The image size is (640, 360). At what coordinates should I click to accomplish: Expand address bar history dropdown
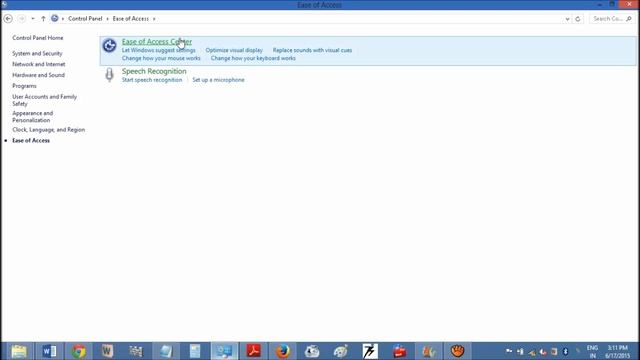pos(567,19)
